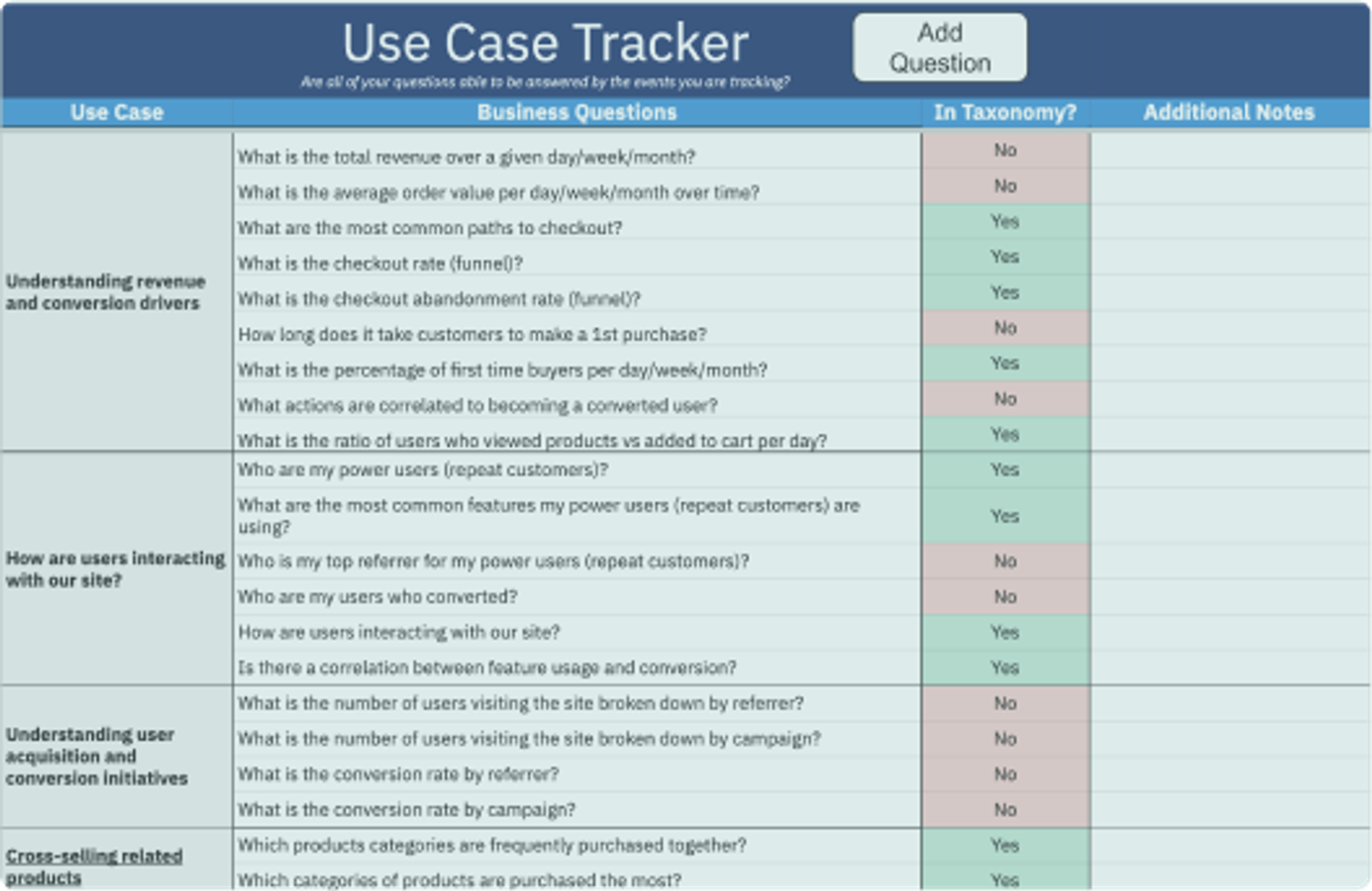Click the Business Questions column header
This screenshot has width=1372, height=891.
click(x=575, y=112)
